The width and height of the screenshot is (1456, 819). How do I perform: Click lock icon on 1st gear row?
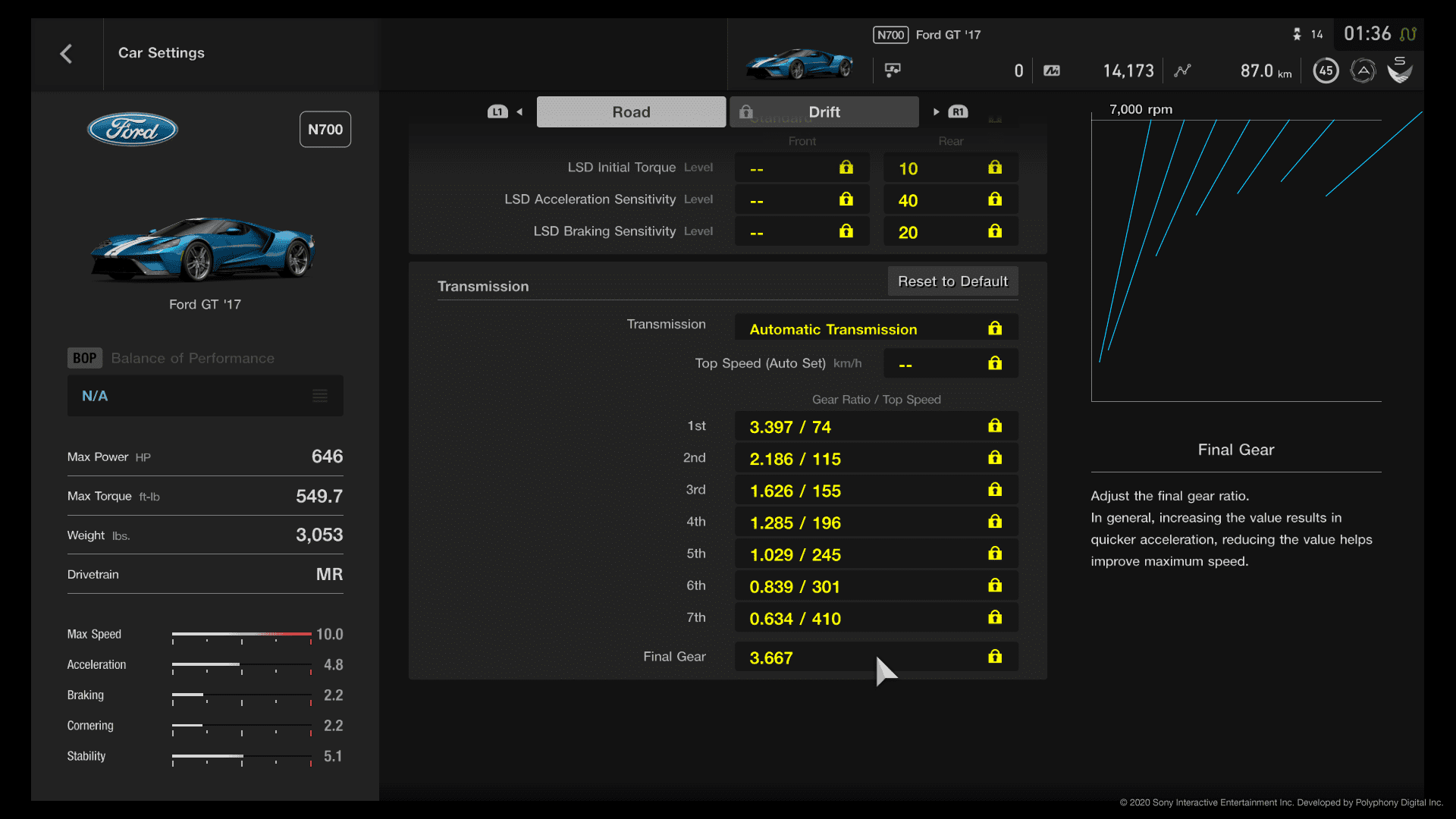click(x=995, y=426)
